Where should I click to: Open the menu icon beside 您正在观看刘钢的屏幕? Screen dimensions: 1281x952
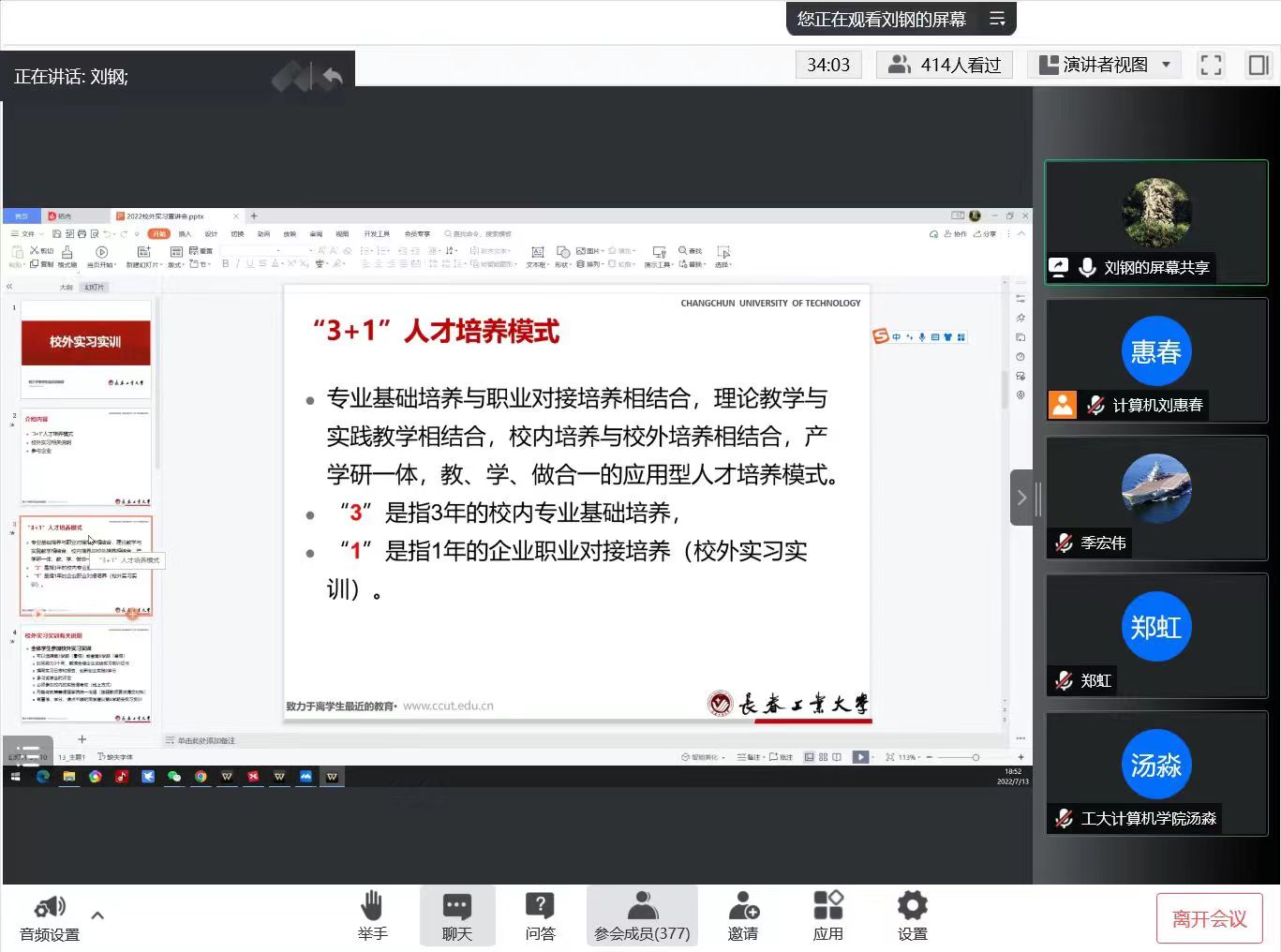pos(997,19)
